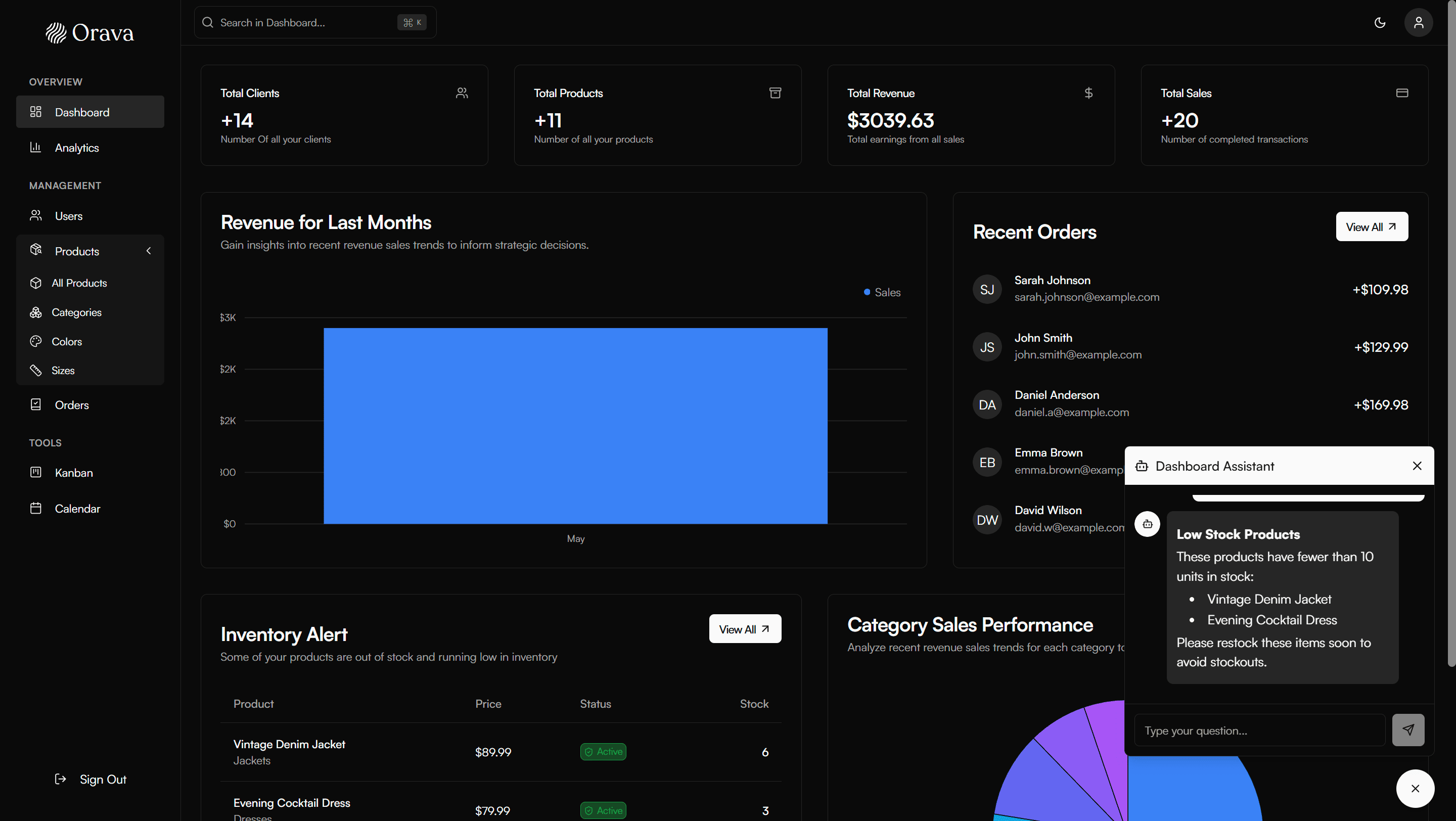This screenshot has width=1456, height=821.
Task: Click the Total Products archive icon
Action: coord(775,93)
